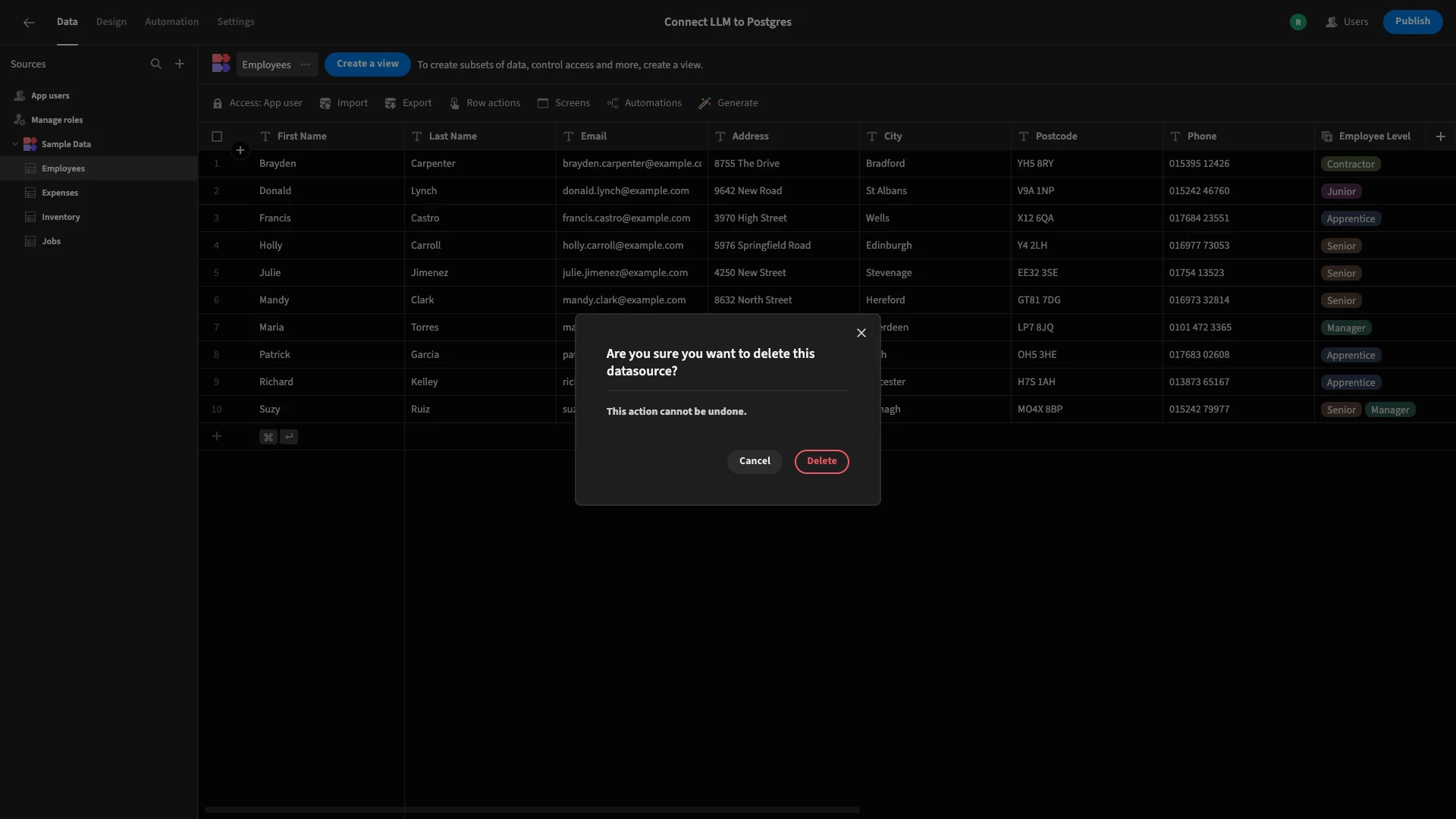Select Employees in the sources tree
This screenshot has width=1456, height=819.
[99, 168]
